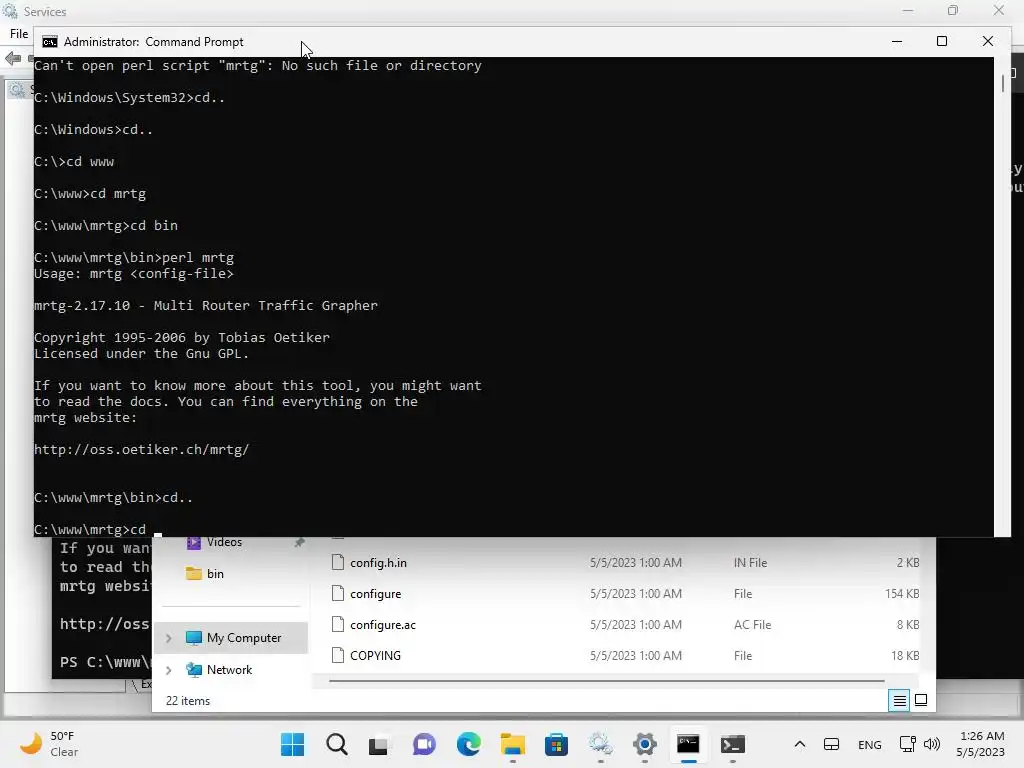Switch to PowerShell terminal taskbar icon
Viewport: 1024px width, 768px height.
point(733,744)
